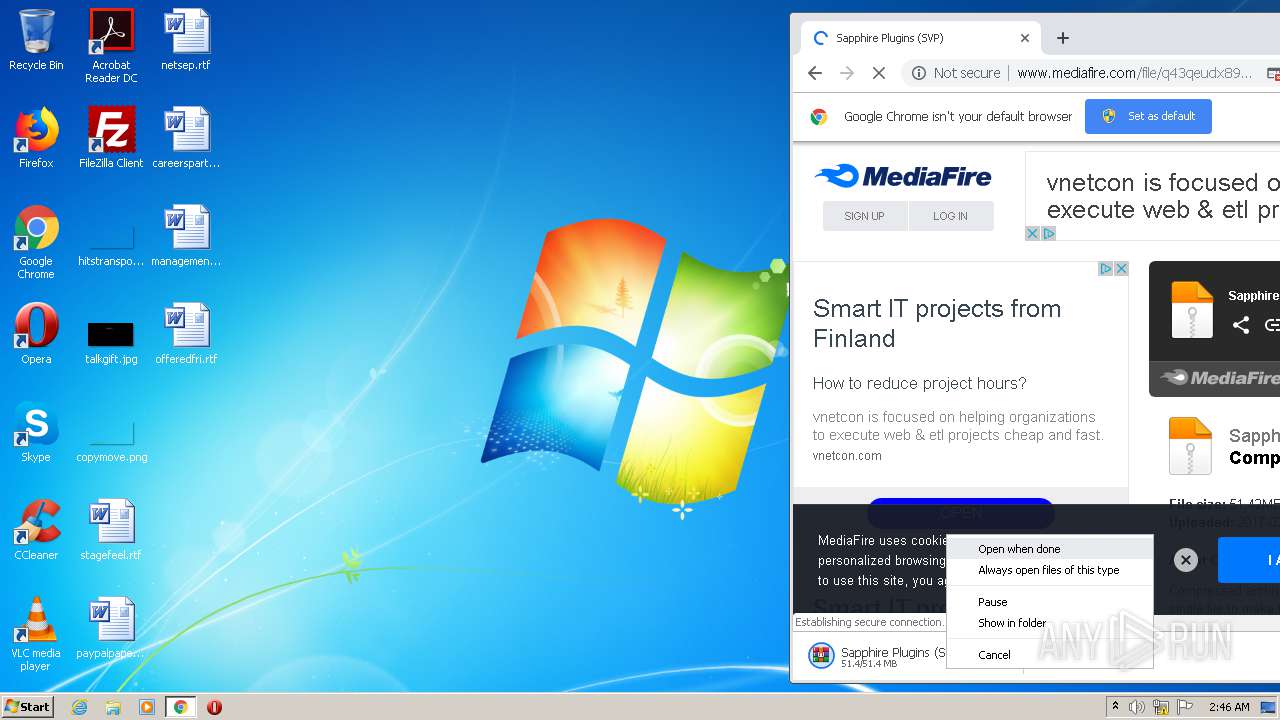Image resolution: width=1280 pixels, height=720 pixels.
Task: Click Smart IT projects from Finland headline
Action: click(x=937, y=323)
